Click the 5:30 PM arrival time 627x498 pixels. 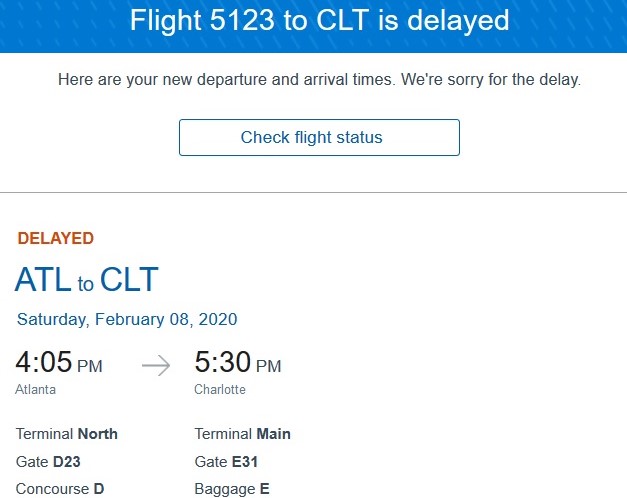click(238, 364)
